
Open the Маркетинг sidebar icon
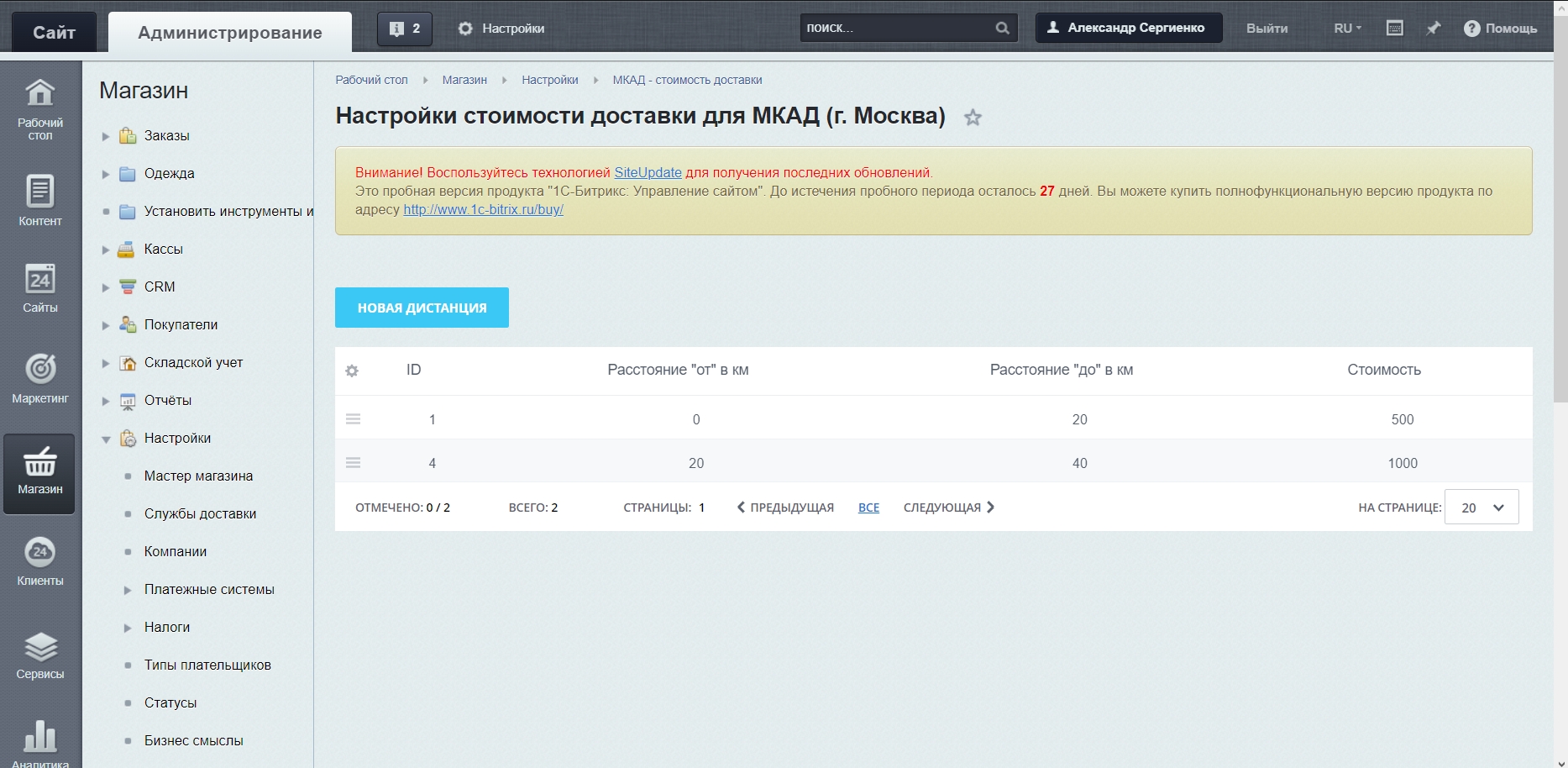click(x=40, y=378)
